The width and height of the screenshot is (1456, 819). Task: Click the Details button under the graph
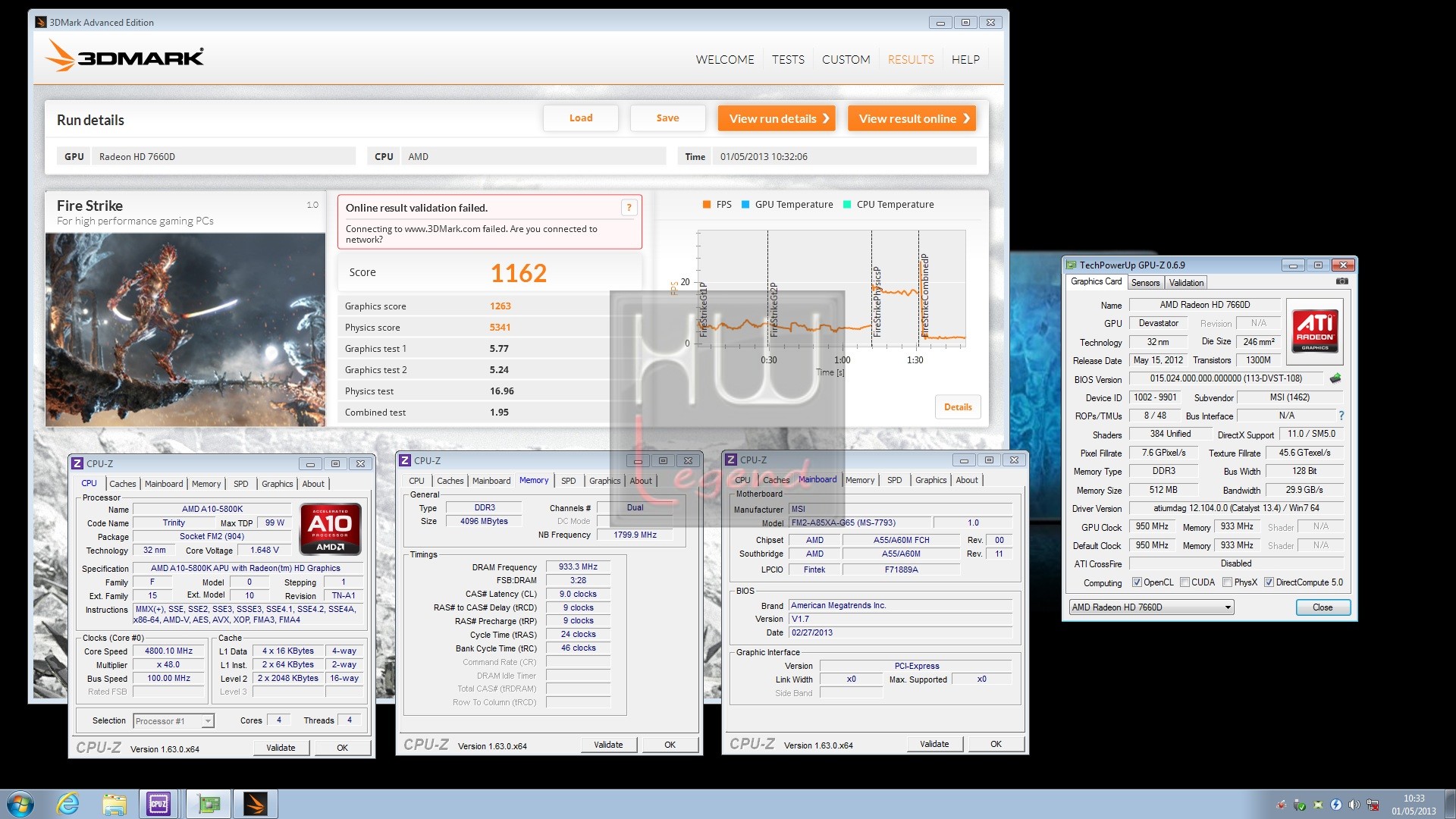click(958, 407)
